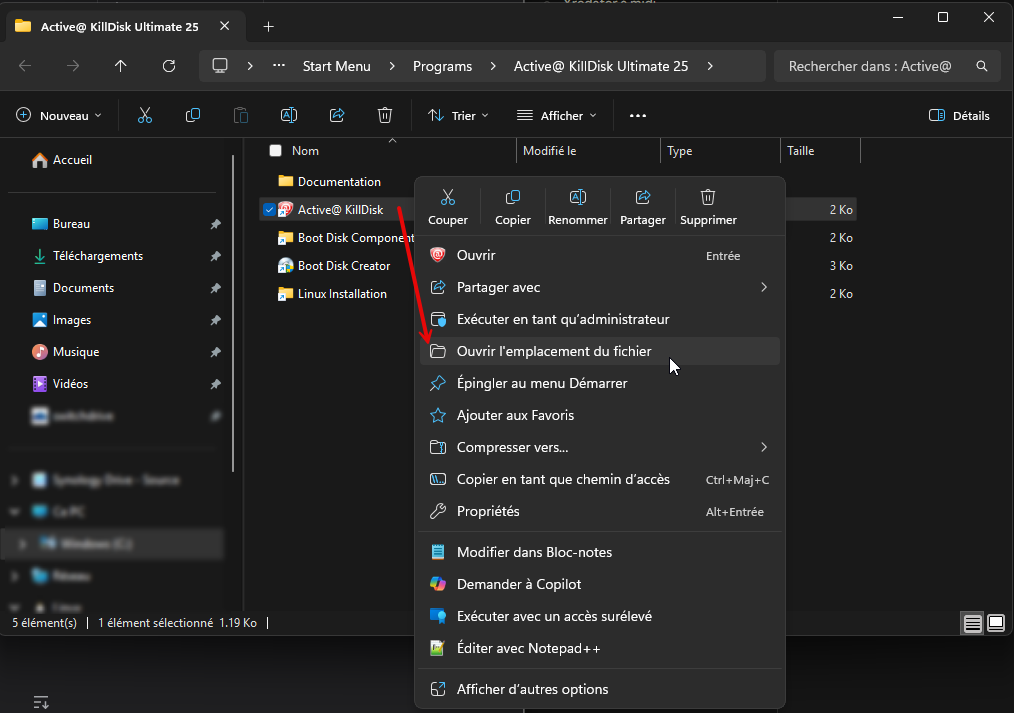
Task: Expand chevron after Active@ KillDisk Ultimate 25
Action: tap(710, 66)
